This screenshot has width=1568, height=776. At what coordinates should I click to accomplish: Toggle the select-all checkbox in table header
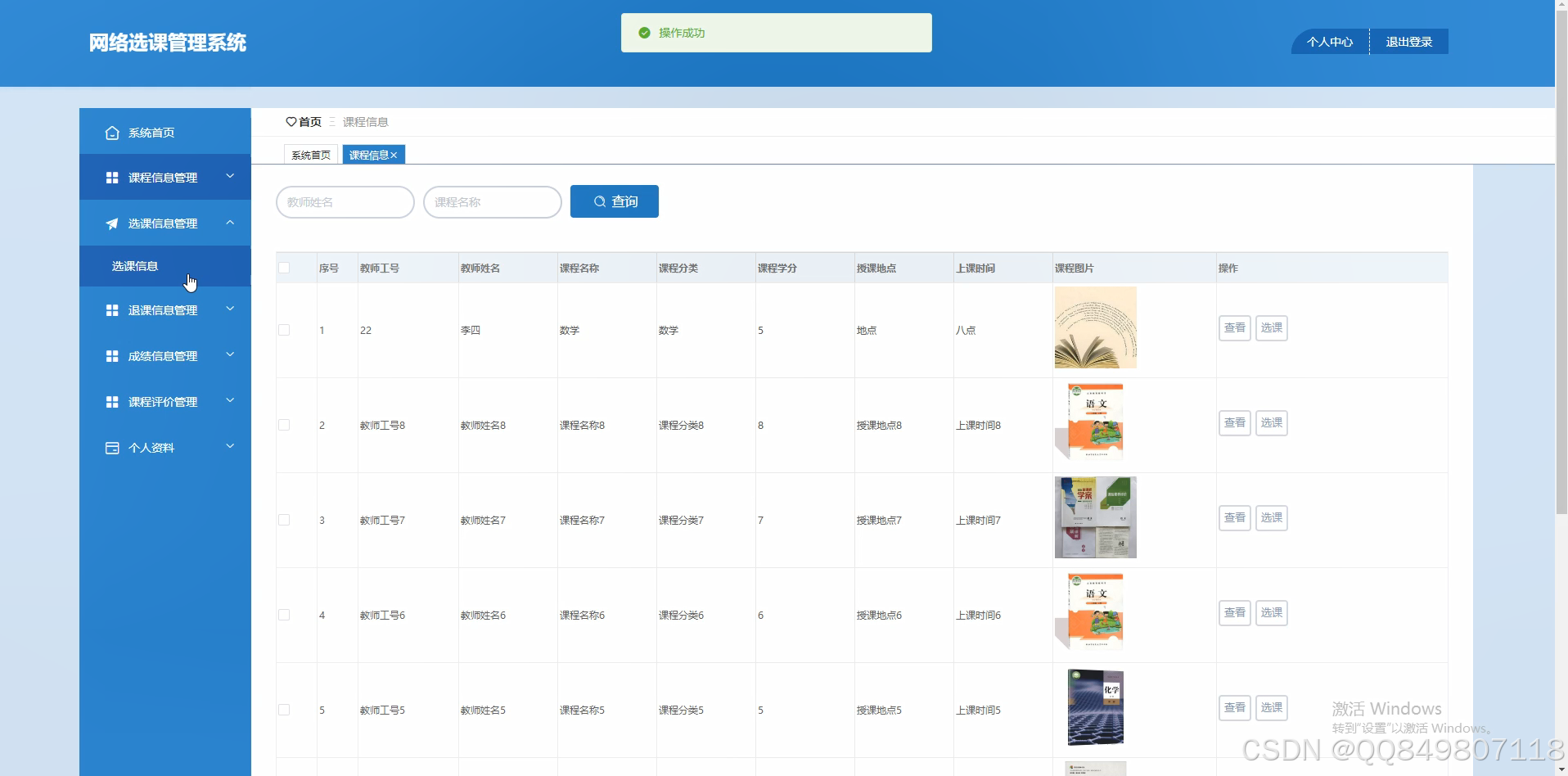[x=284, y=268]
